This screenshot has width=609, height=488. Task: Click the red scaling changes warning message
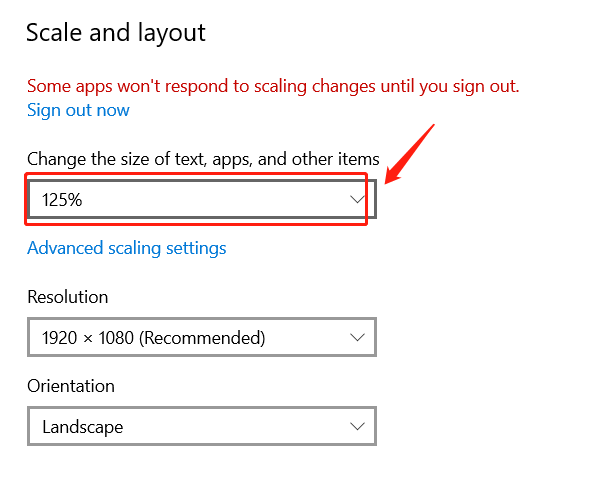click(273, 85)
